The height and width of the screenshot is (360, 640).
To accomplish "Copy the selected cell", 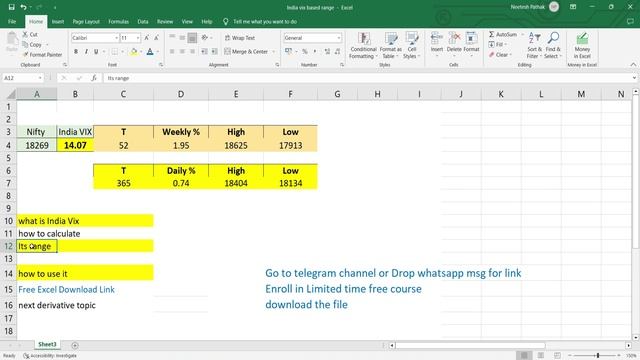I will tap(32, 44).
